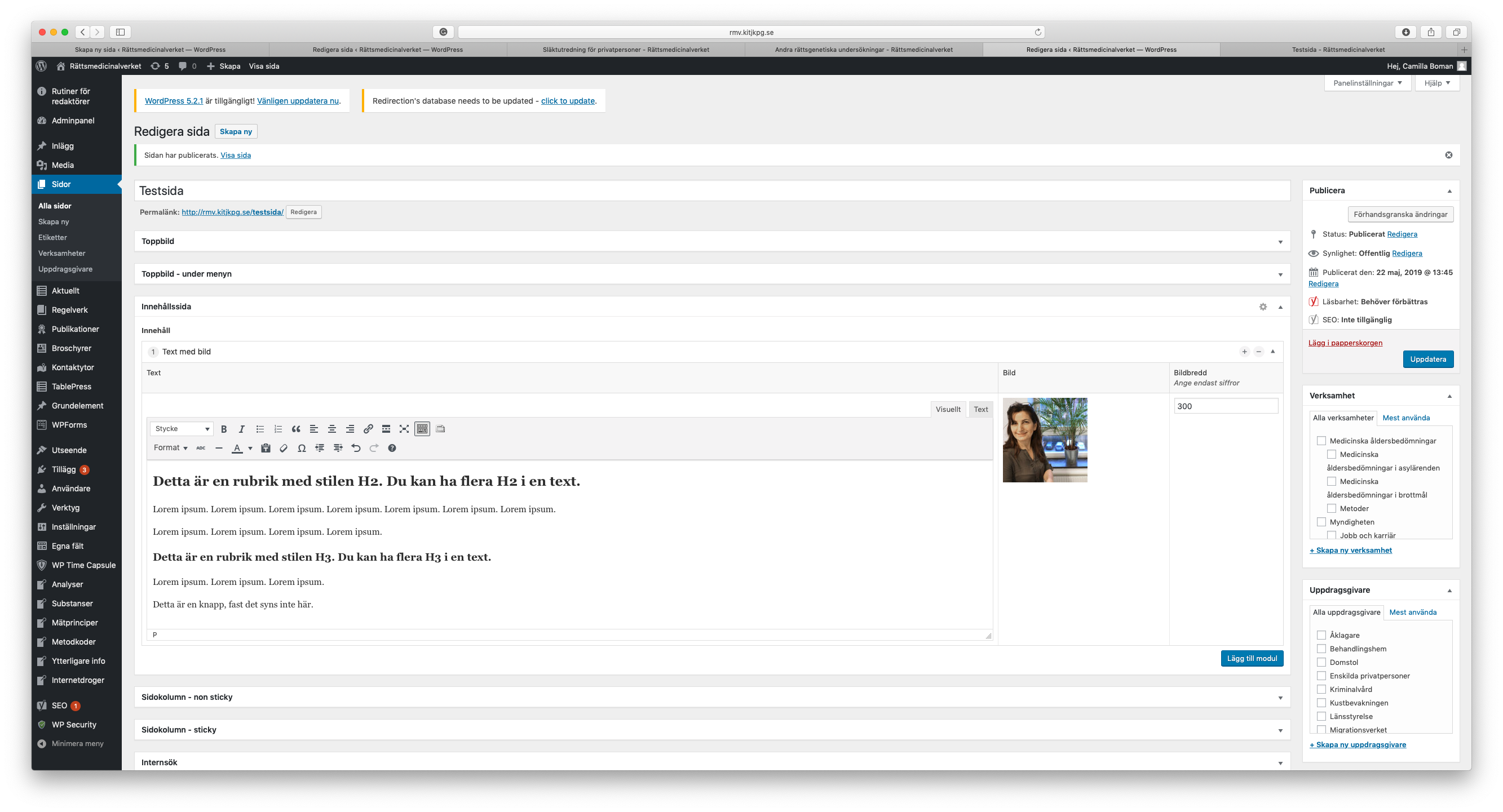Expand the Toppbild panel
1503x812 pixels.
pos(1281,242)
